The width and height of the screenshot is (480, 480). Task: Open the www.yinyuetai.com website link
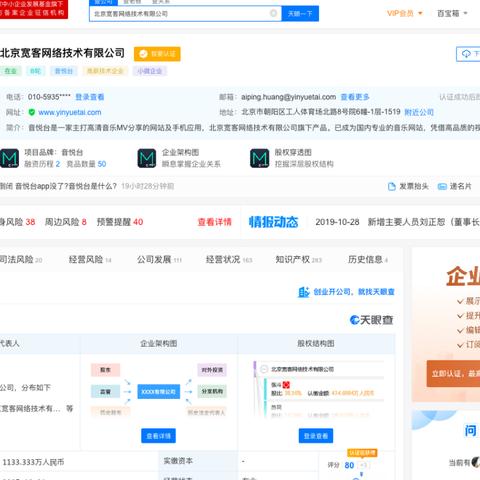click(70, 112)
